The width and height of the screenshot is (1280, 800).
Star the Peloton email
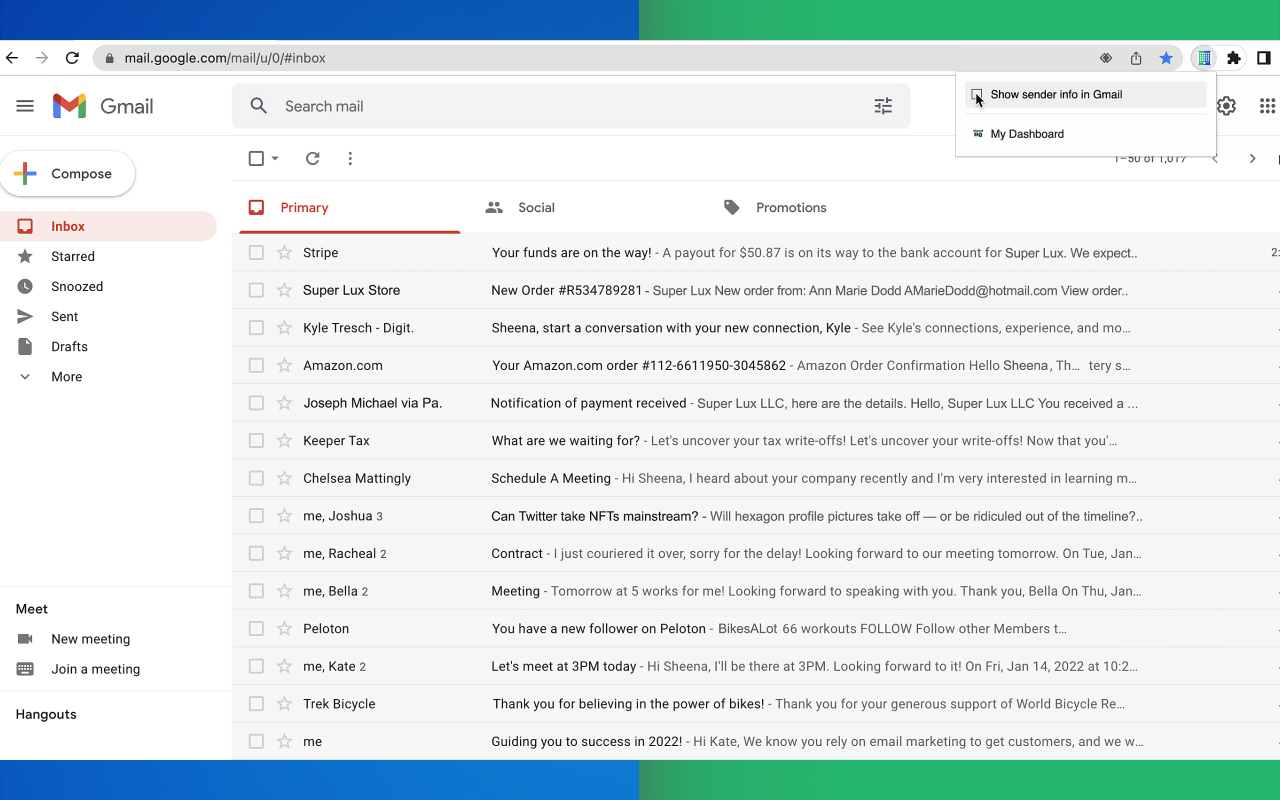pos(284,629)
